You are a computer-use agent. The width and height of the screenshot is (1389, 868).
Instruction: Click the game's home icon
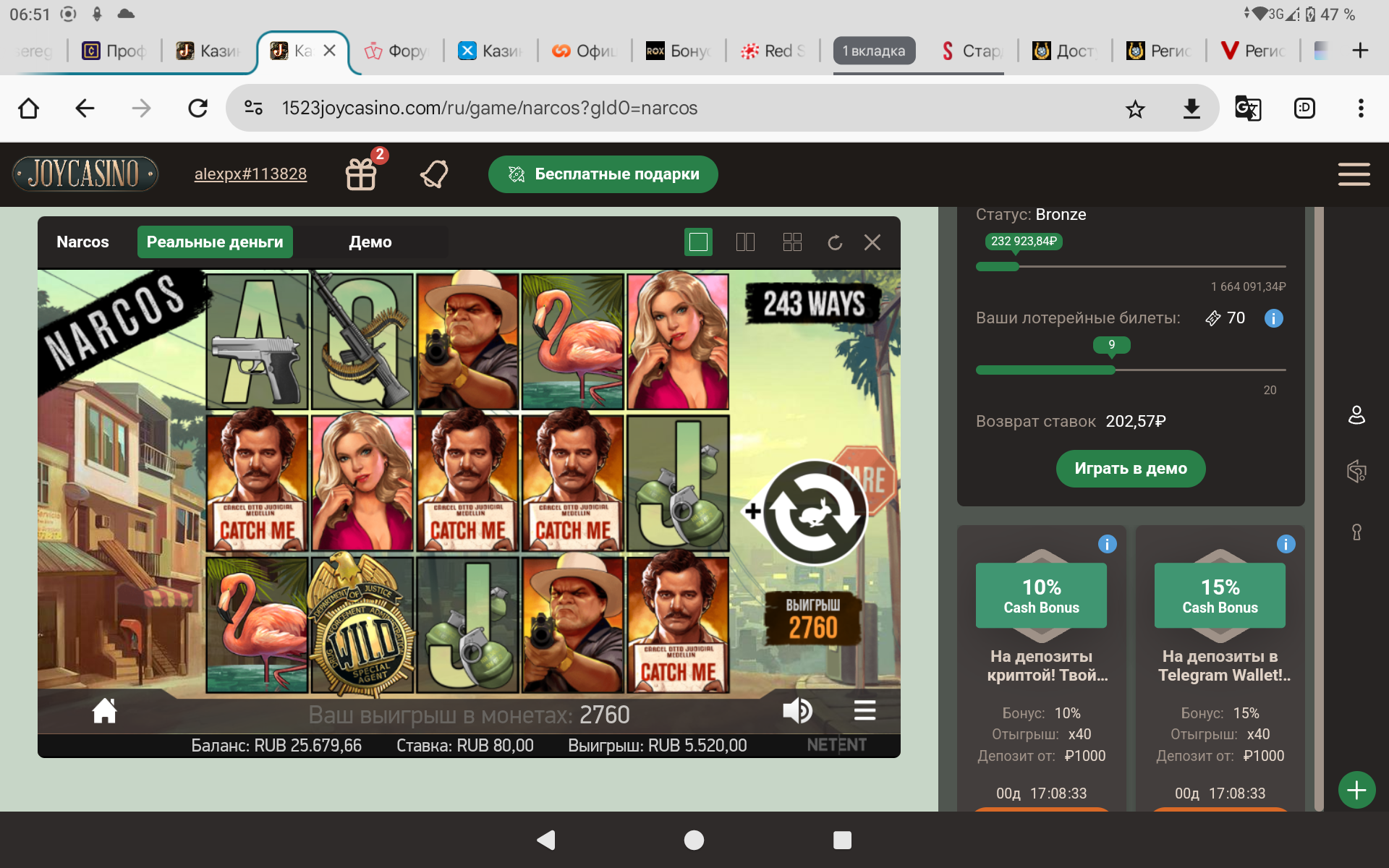pos(104,711)
